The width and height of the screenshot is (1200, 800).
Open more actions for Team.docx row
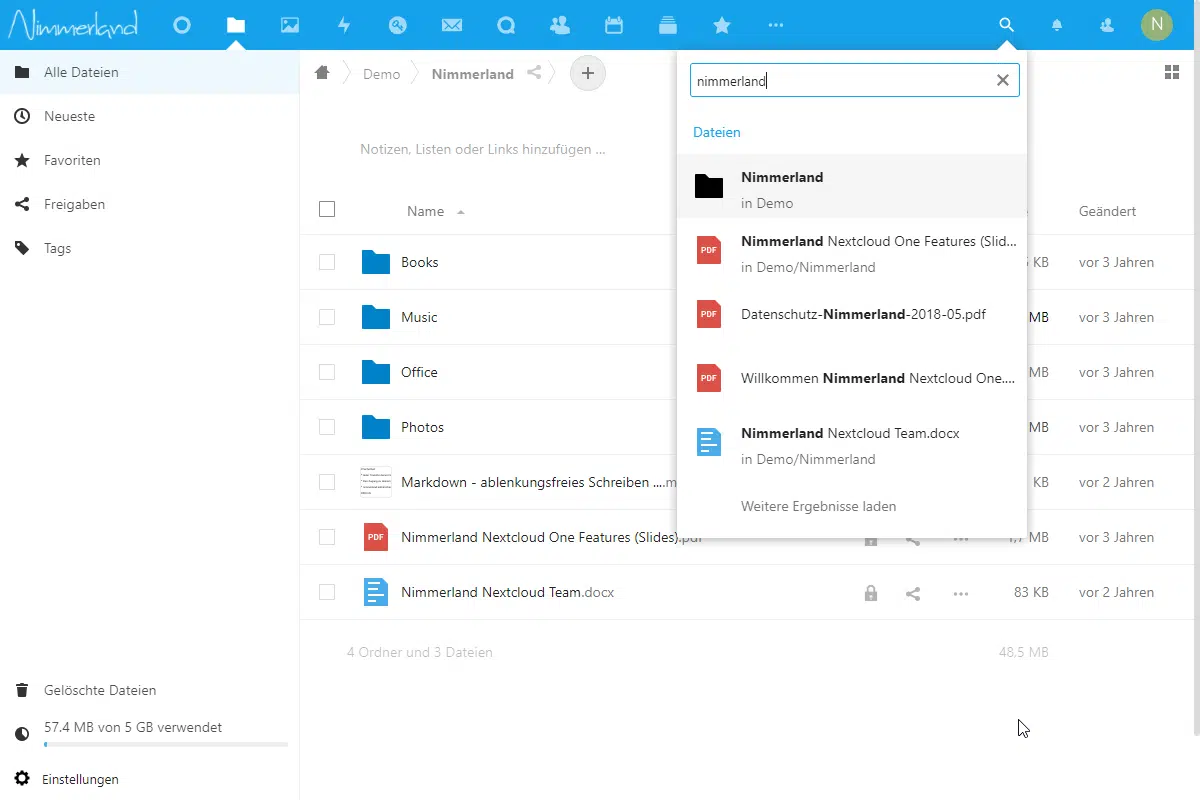click(961, 593)
